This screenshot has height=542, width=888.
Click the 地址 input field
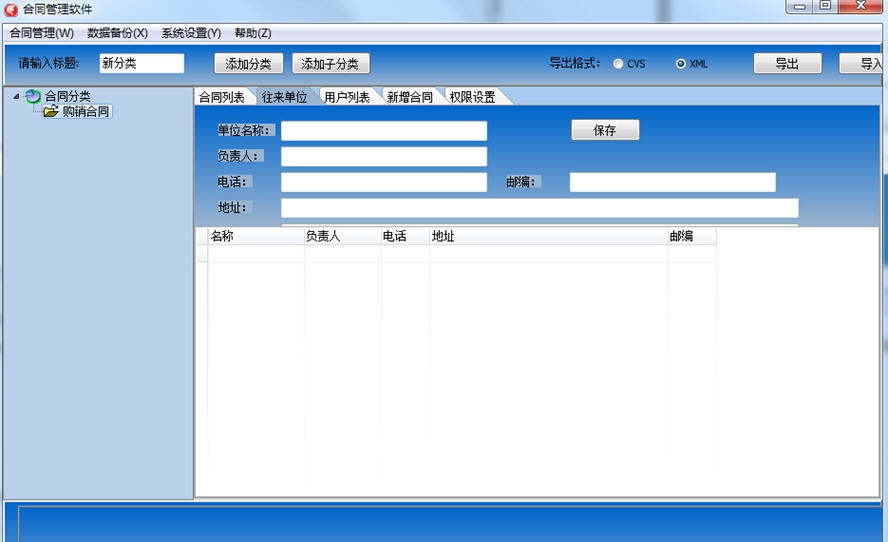[x=540, y=208]
